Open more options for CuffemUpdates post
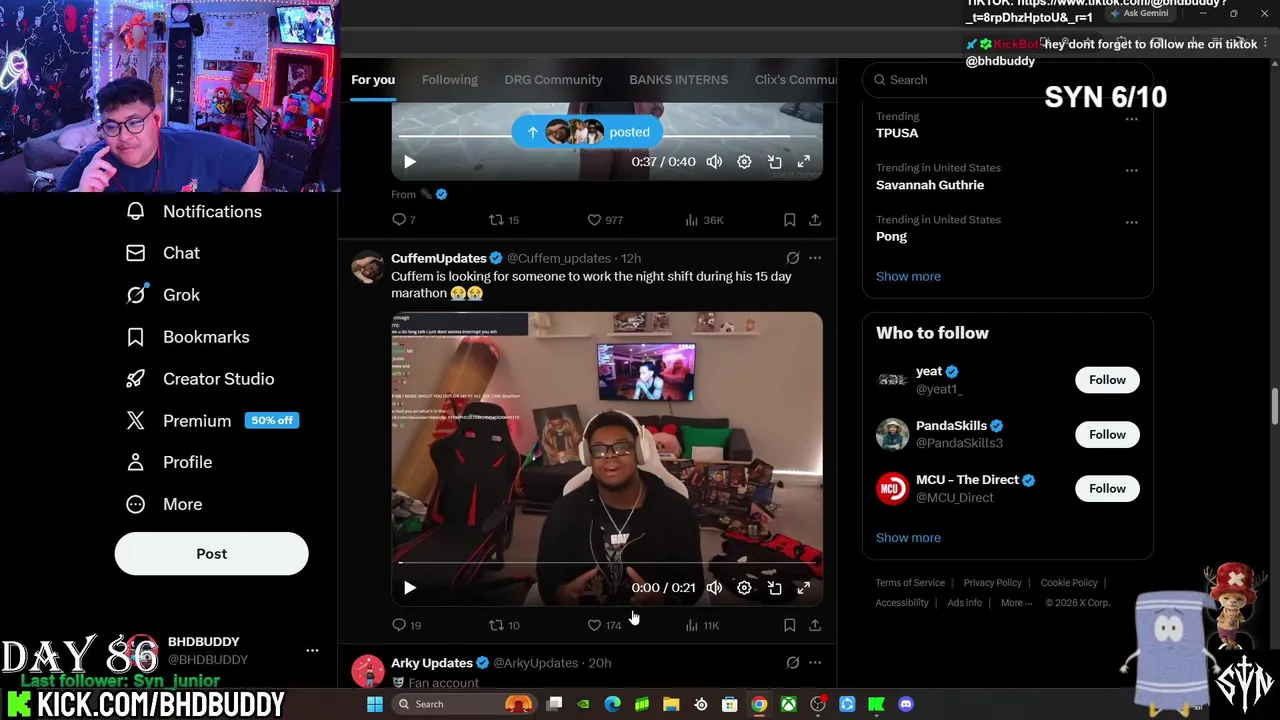Image resolution: width=1280 pixels, height=720 pixels. coord(815,258)
